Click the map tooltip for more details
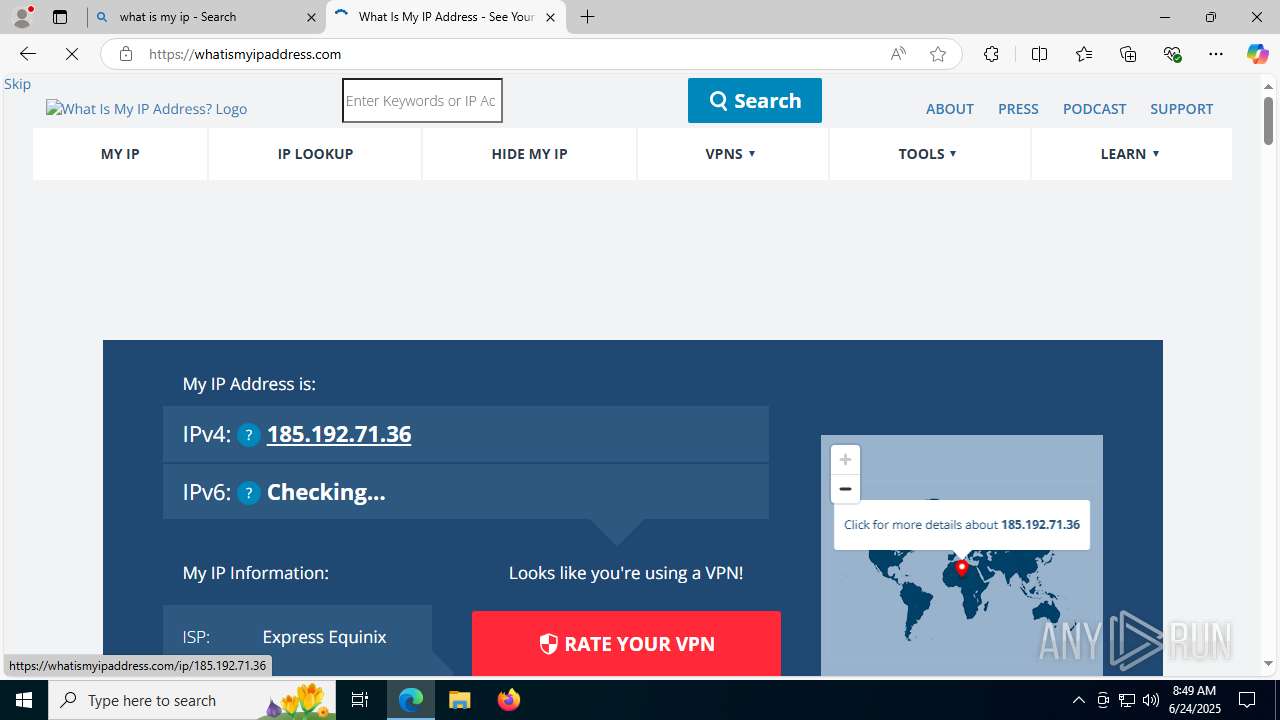This screenshot has height=720, width=1280. (962, 524)
